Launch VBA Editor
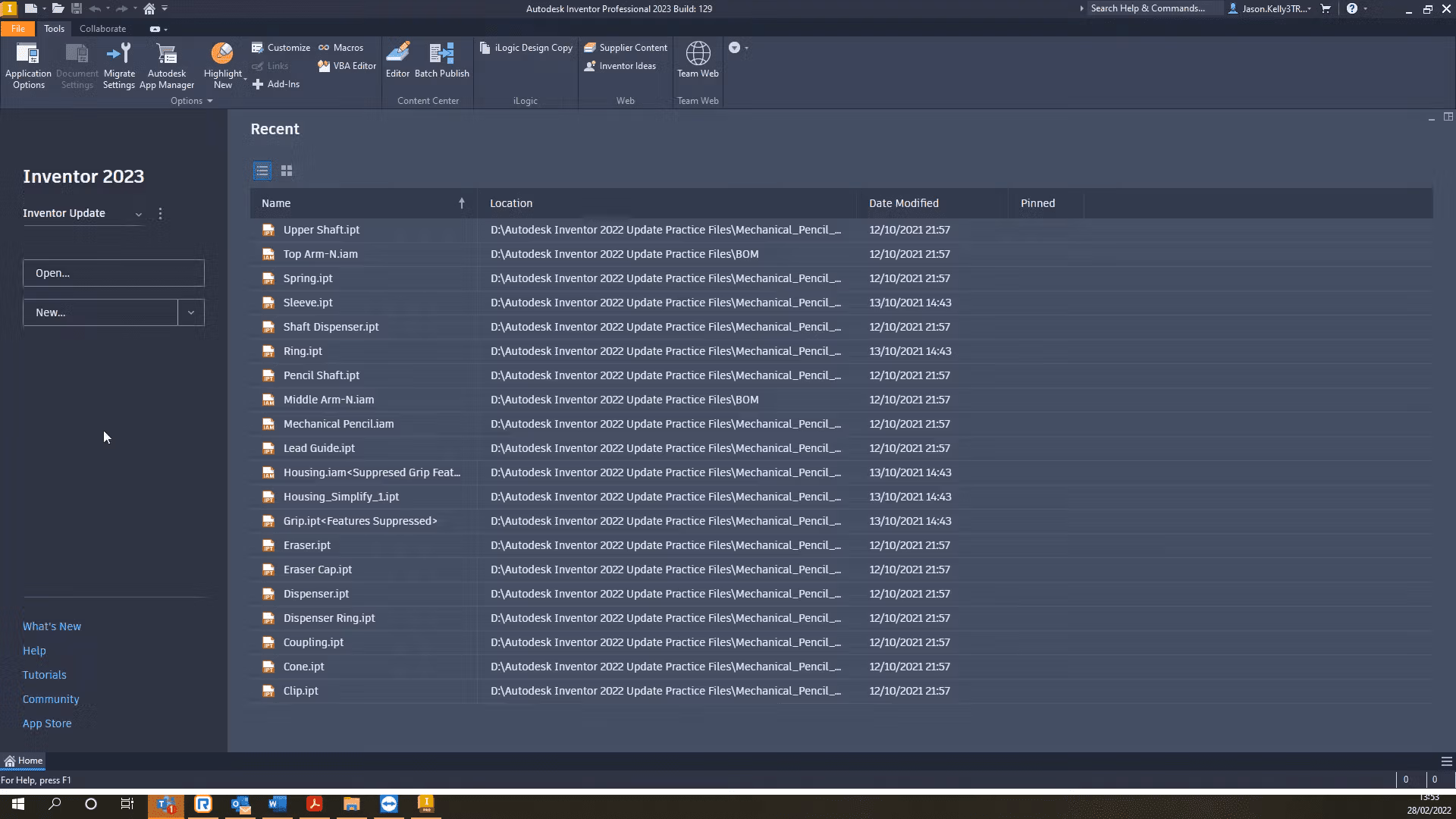The height and width of the screenshot is (819, 1456). pyautogui.click(x=347, y=66)
